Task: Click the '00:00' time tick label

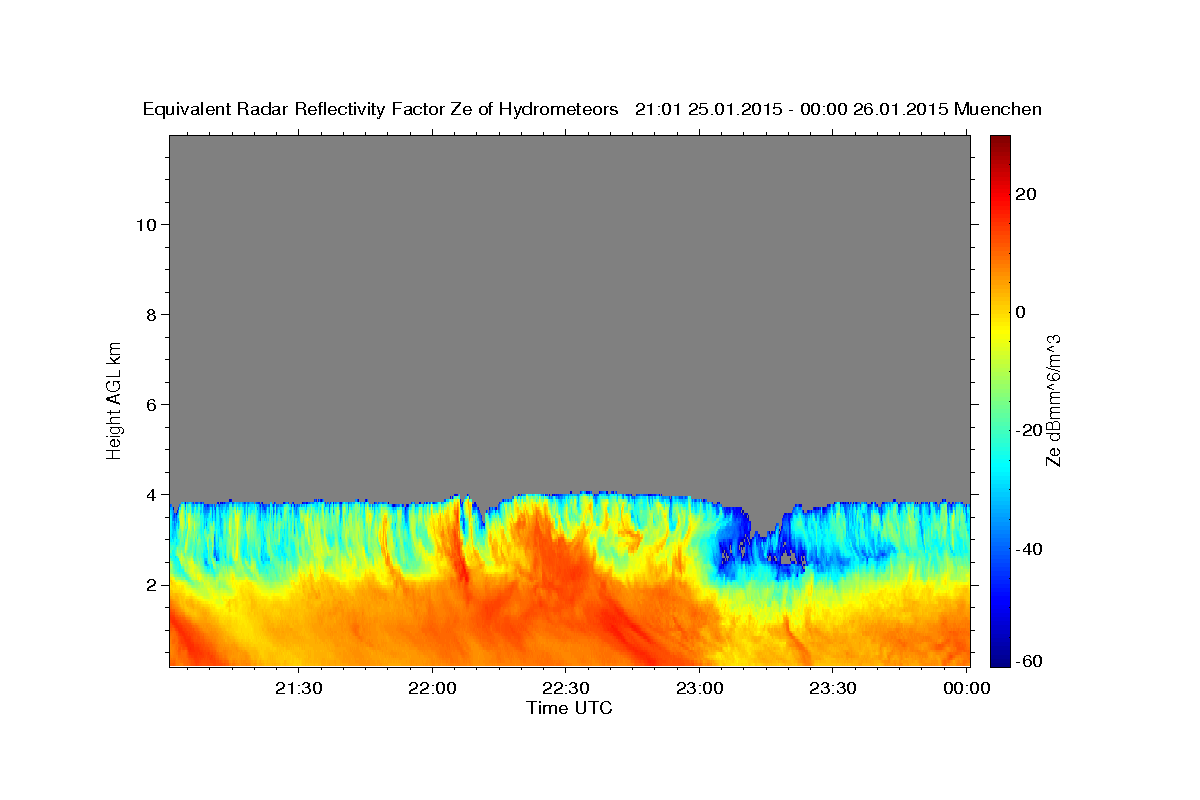Action: 966,688
